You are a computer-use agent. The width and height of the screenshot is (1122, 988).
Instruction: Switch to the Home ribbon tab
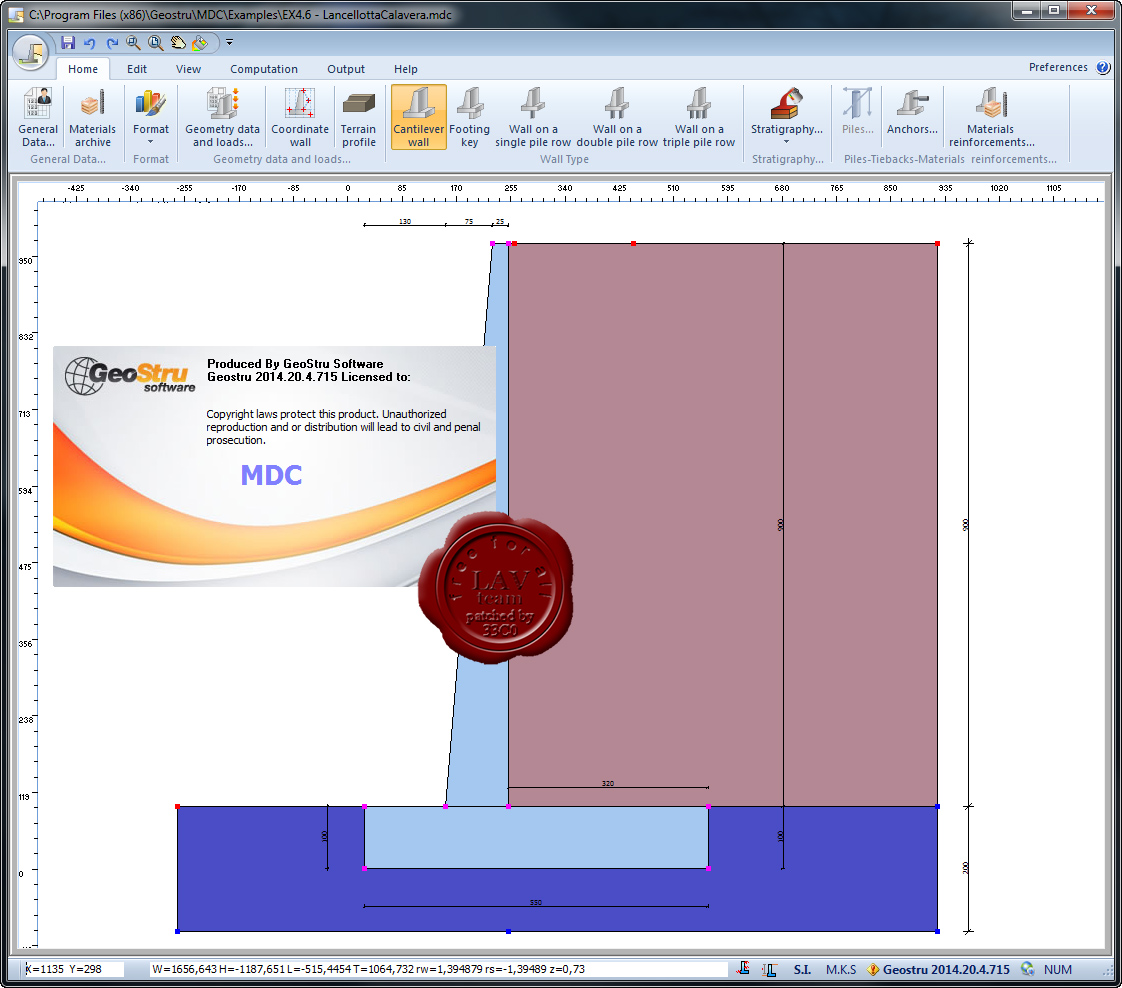83,69
